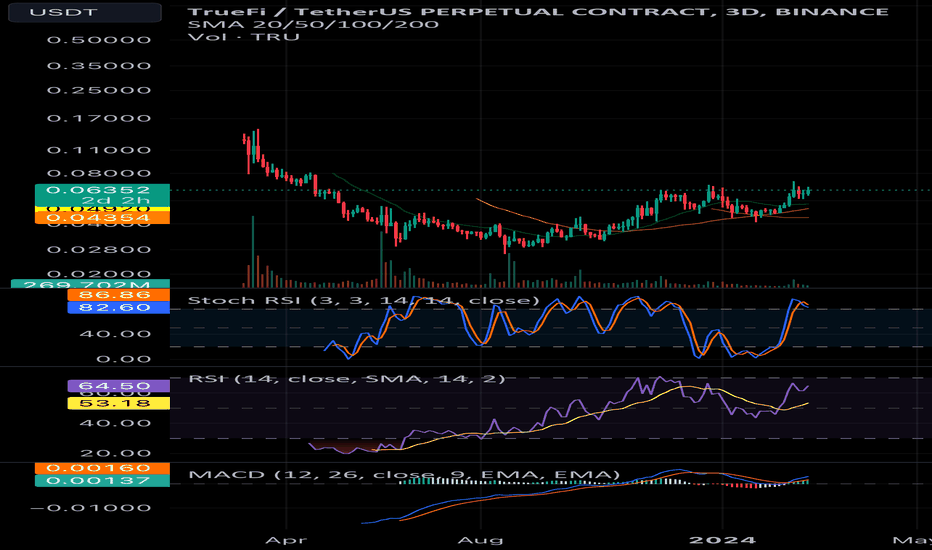Image resolution: width=932 pixels, height=550 pixels.
Task: Click the TrueFi / TetherUS chart title
Action: (538, 11)
